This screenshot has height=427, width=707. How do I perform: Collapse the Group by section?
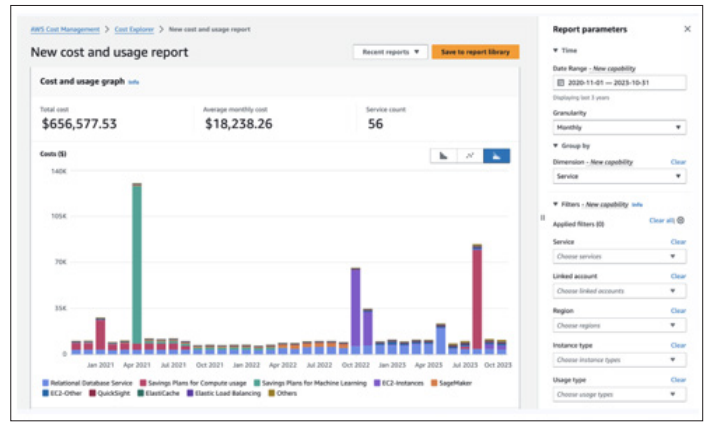[556, 146]
